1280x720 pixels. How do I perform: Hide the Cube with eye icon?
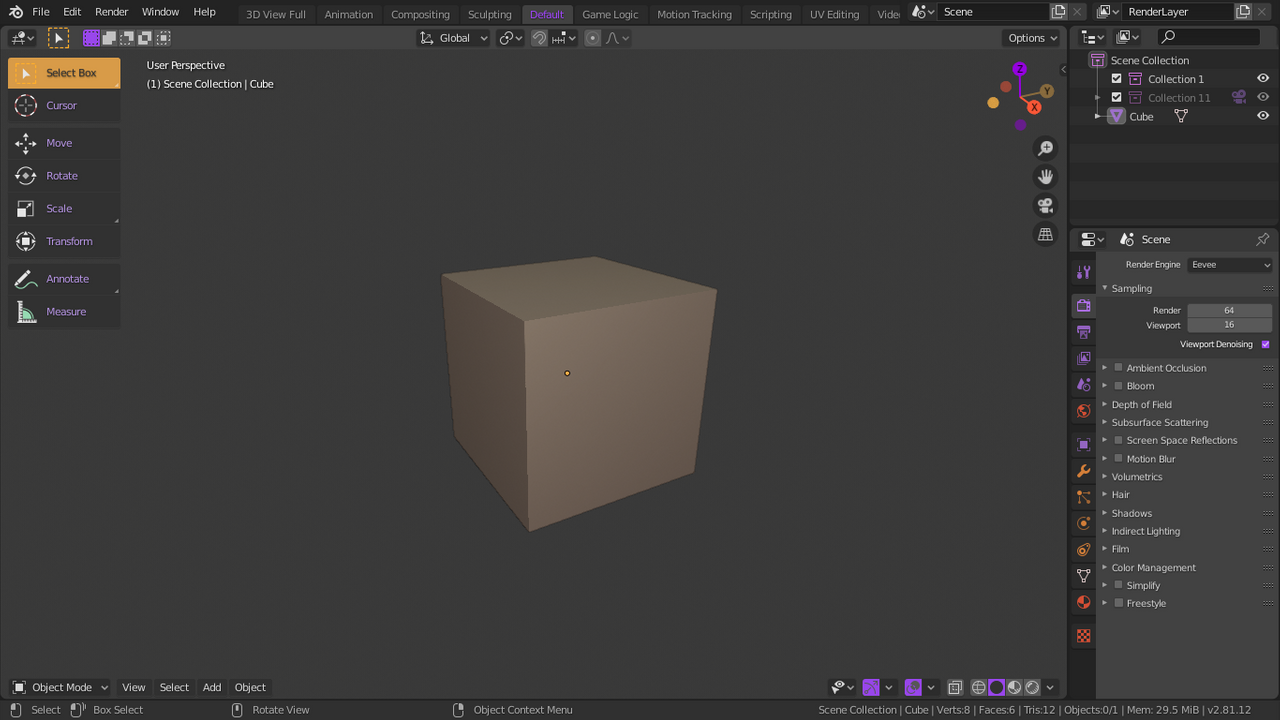[x=1263, y=116]
